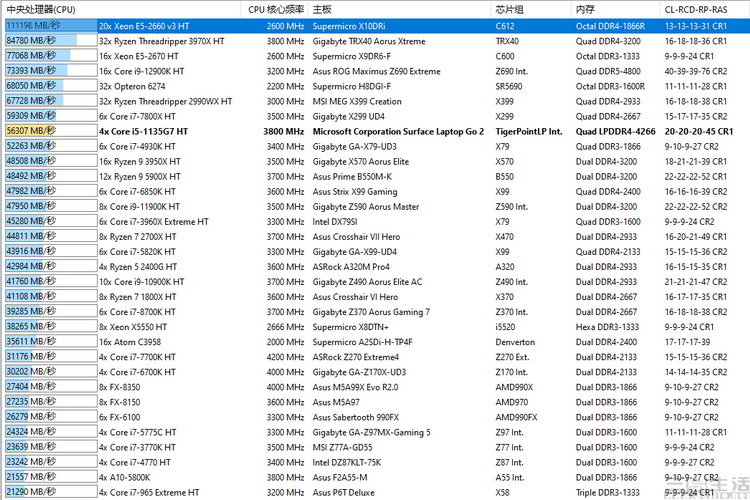Image resolution: width=750 pixels, height=500 pixels.
Task: Click the 40-39-39-76 CR2 timing cell
Action: click(x=695, y=71)
